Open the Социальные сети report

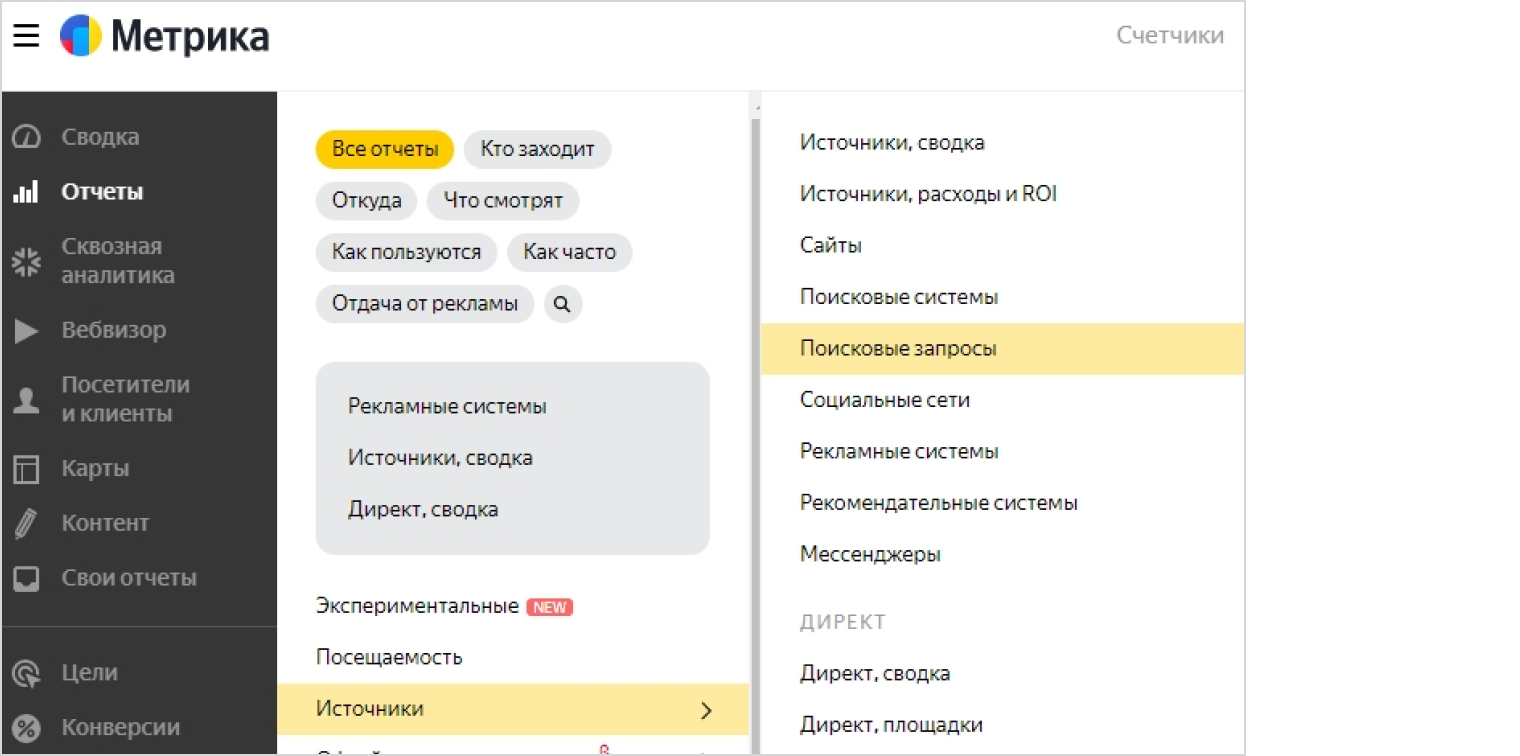885,400
